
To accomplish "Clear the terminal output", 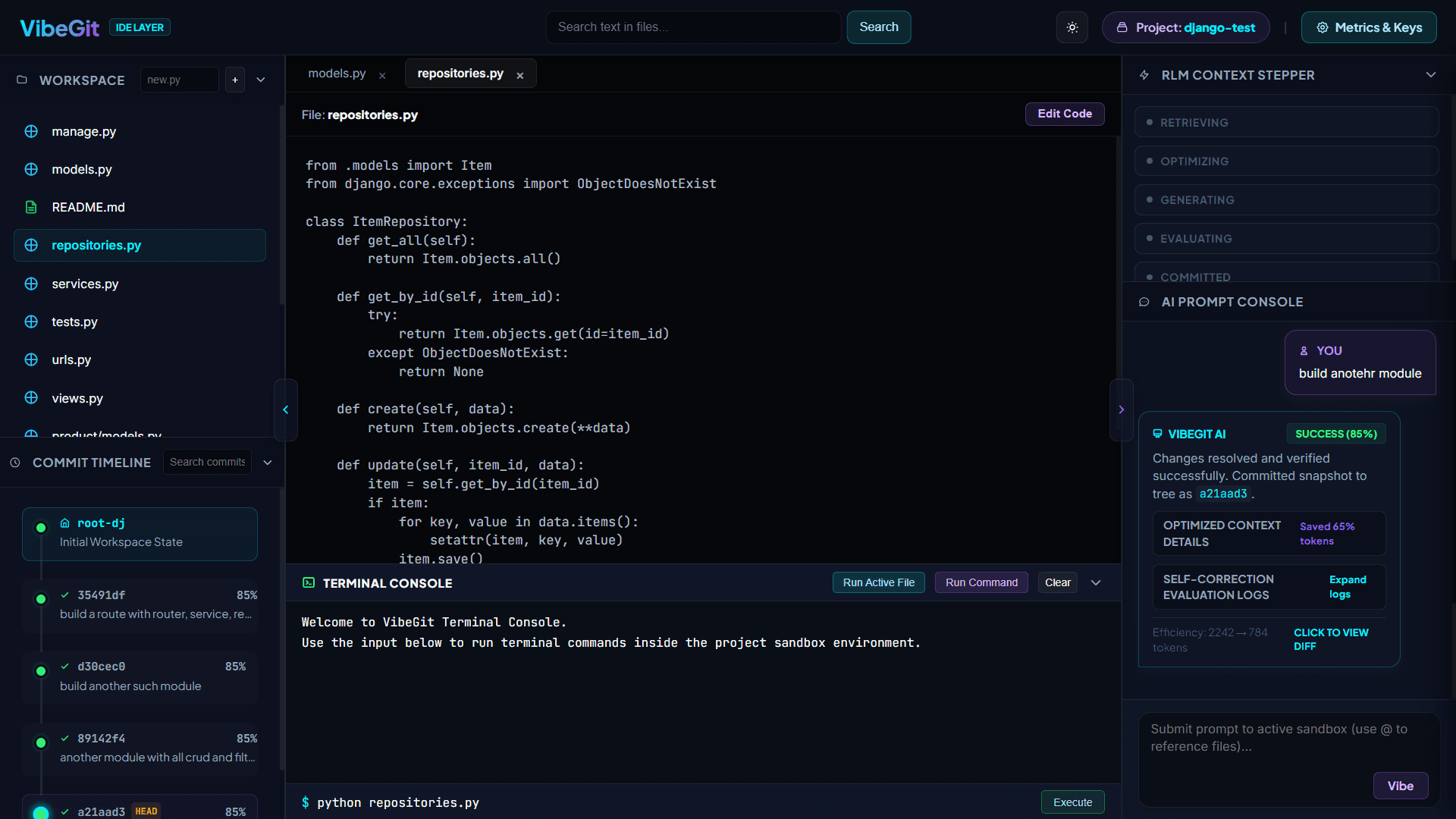I will [x=1057, y=582].
